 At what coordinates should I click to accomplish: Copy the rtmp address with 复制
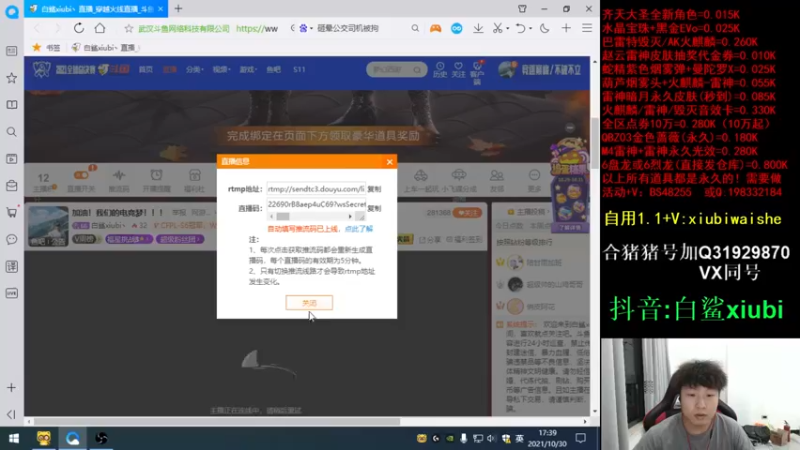click(x=374, y=189)
